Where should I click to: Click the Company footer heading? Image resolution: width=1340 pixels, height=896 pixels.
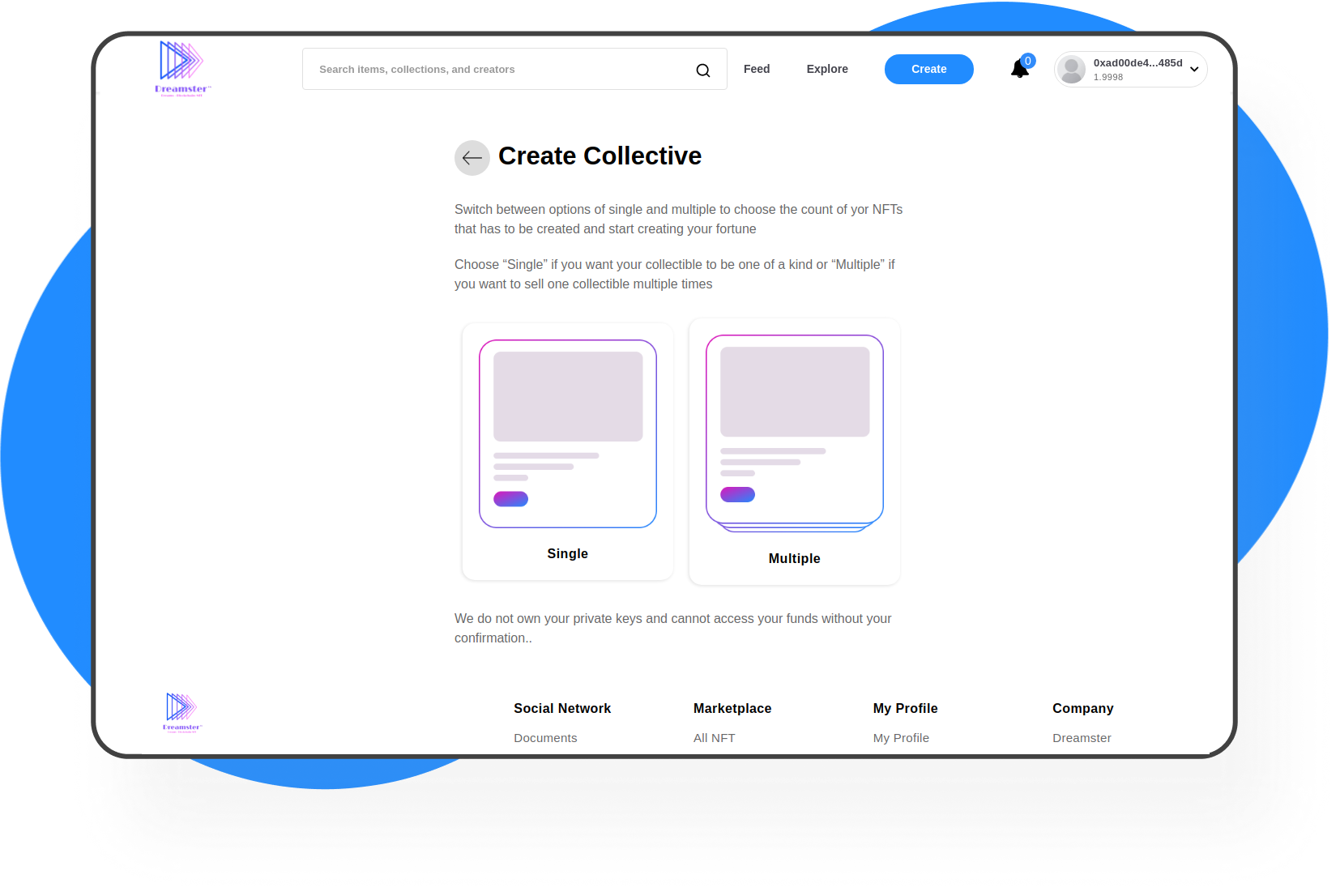tap(1083, 708)
